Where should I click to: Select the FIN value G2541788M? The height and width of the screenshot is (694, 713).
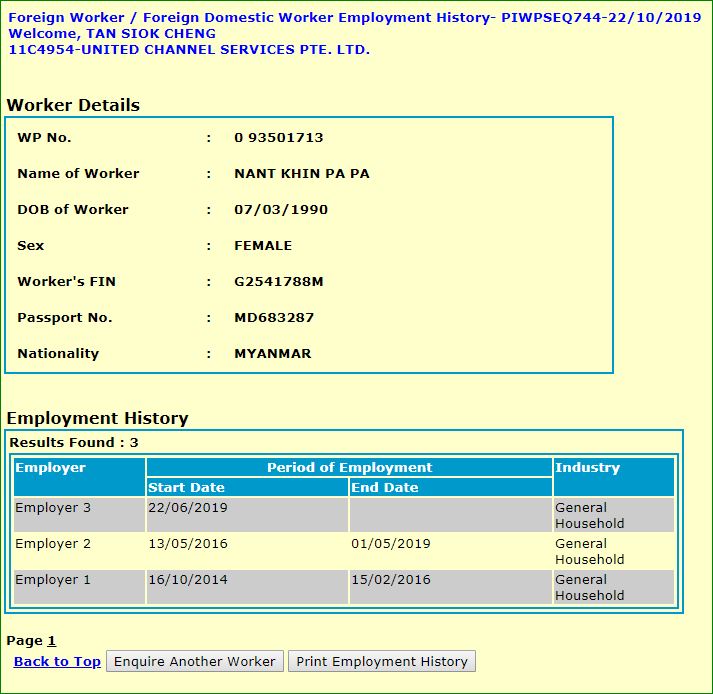click(278, 282)
